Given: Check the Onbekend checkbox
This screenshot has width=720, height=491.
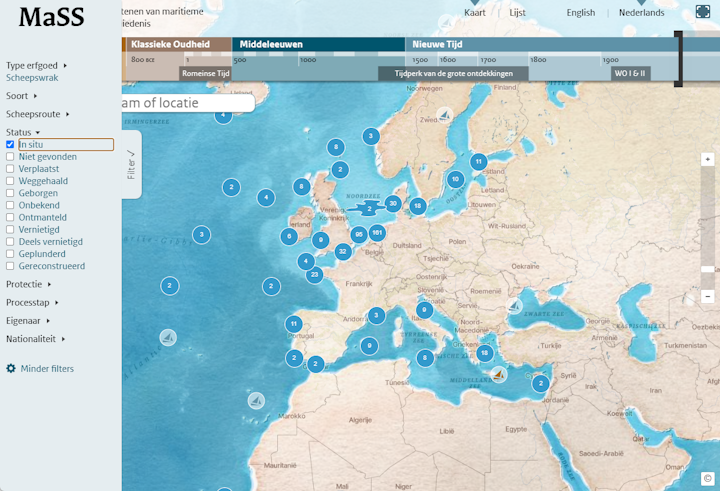Looking at the screenshot, I should point(10,205).
